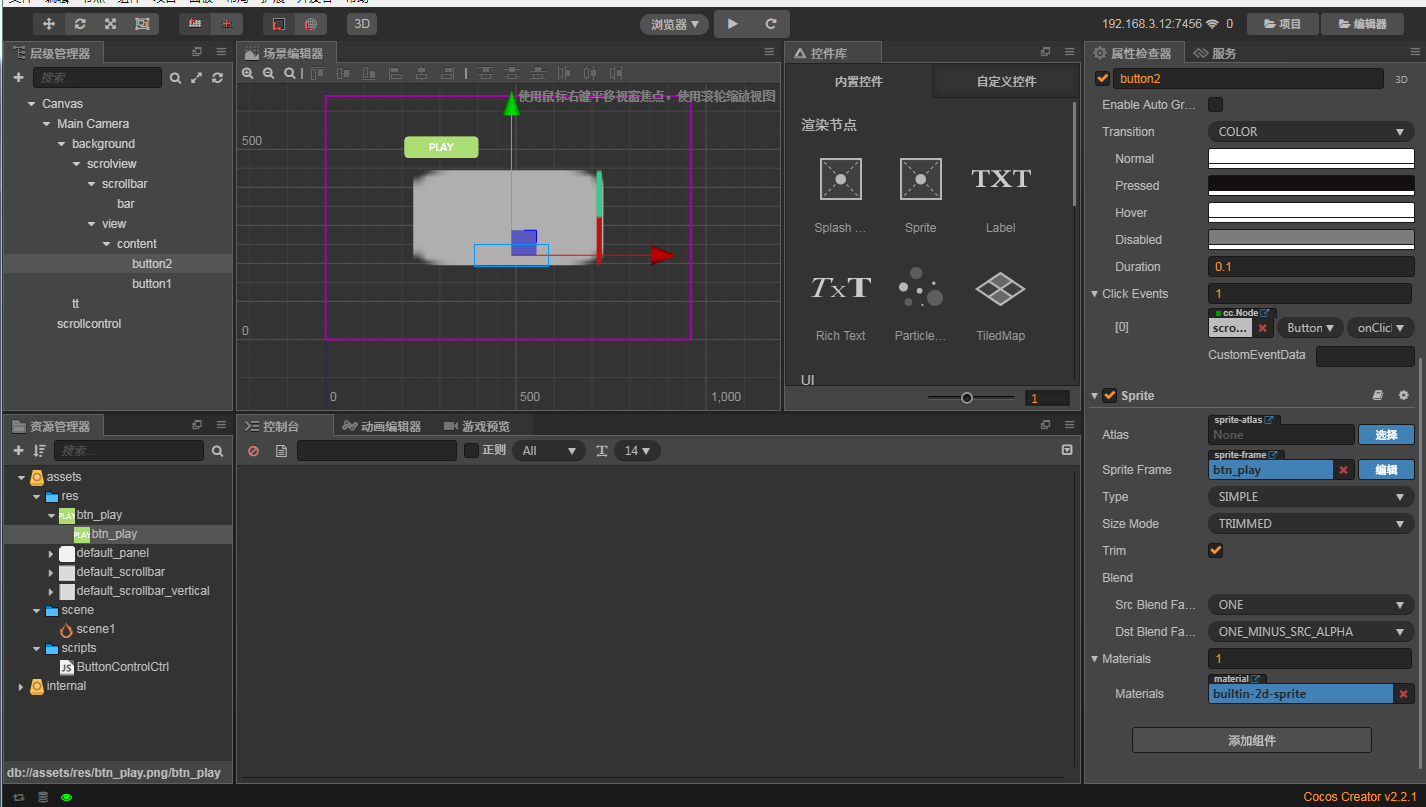Viewport: 1426px width, 807px height.
Task: Click the Sprite component settings gear
Action: tap(1403, 396)
